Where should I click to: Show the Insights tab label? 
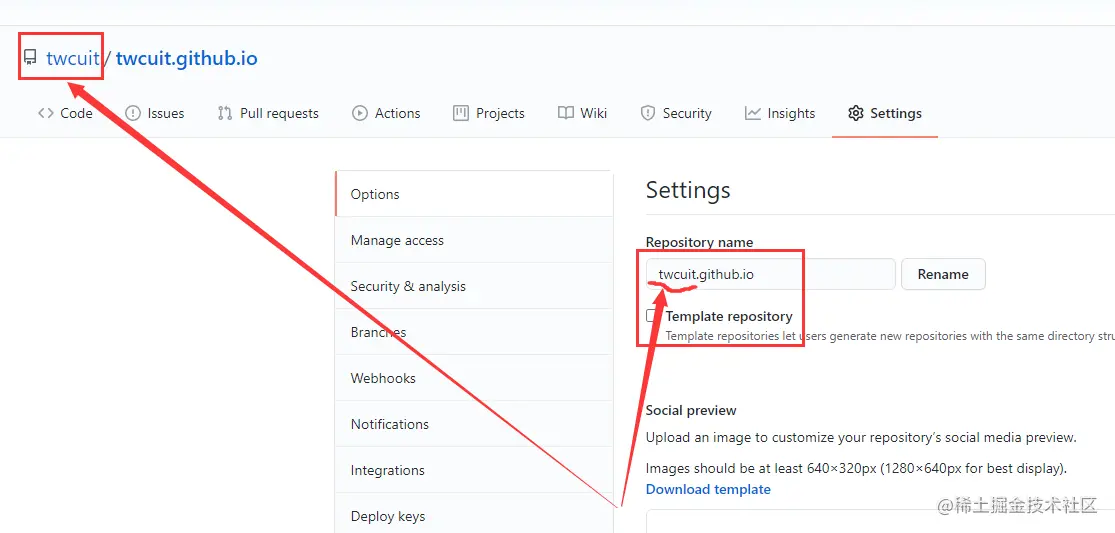(791, 113)
